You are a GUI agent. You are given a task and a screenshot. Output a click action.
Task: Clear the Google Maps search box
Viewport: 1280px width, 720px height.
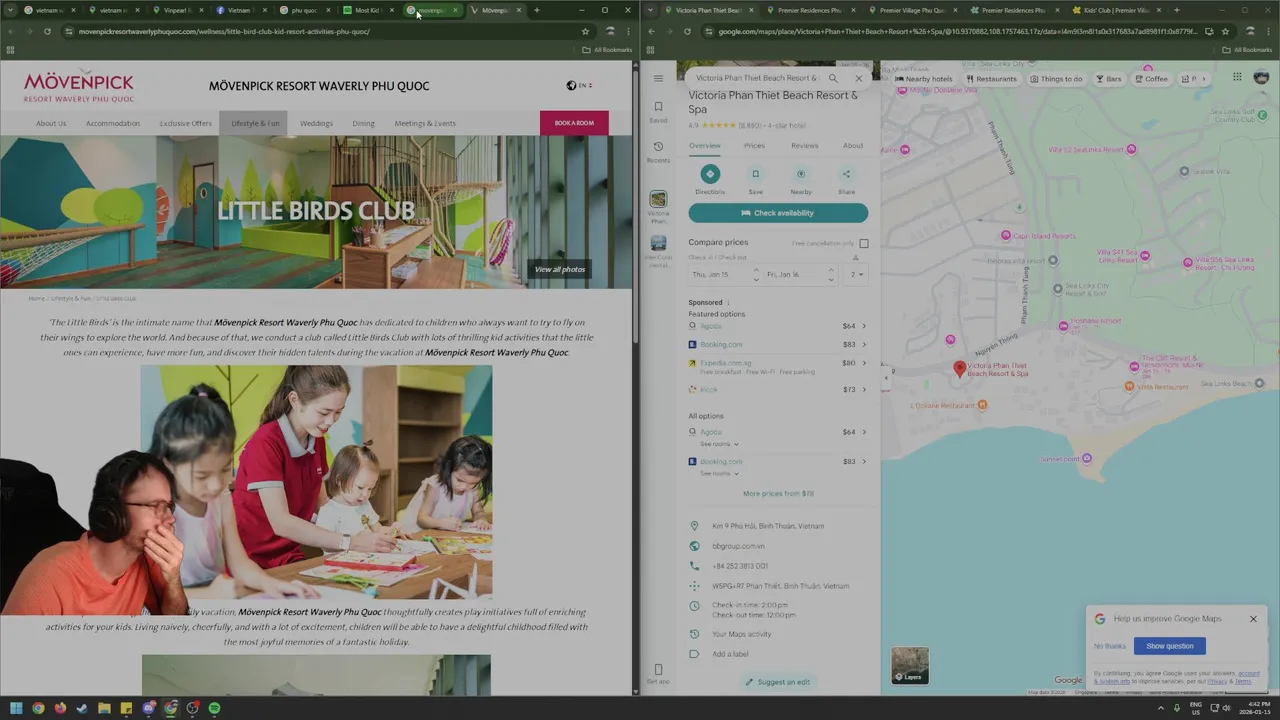[858, 78]
